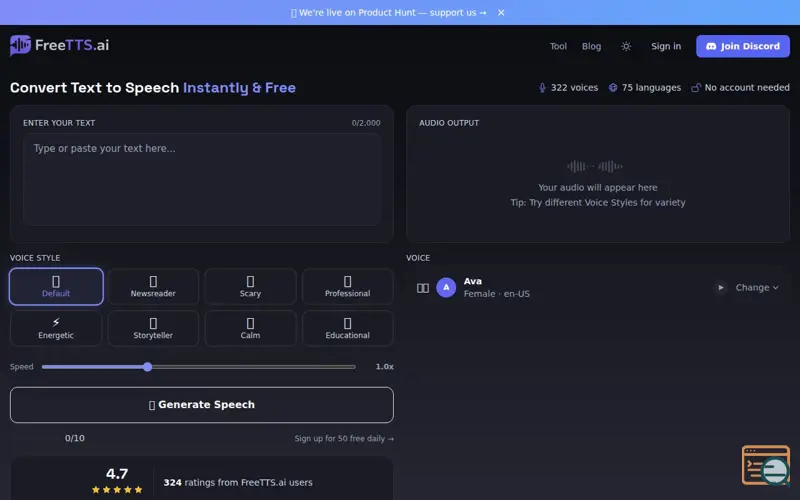Open the Tool menu item
Screen dimensions: 800x500
558,46
